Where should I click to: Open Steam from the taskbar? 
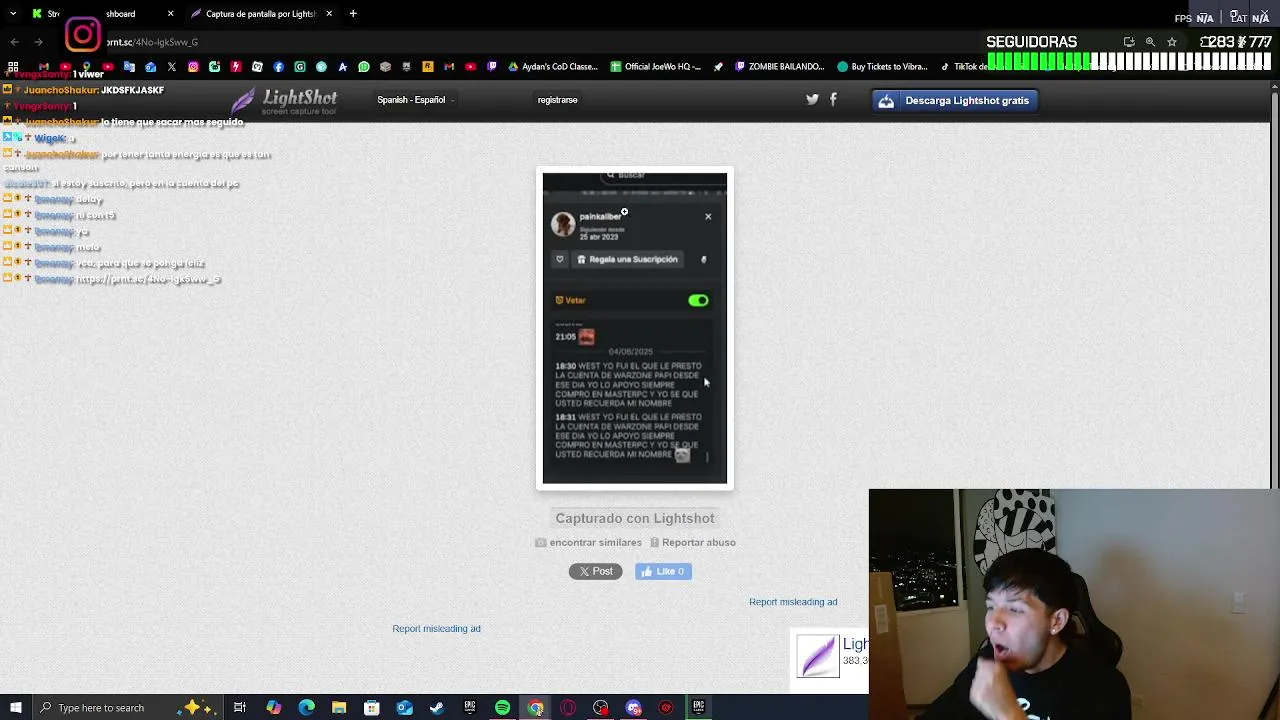(437, 708)
